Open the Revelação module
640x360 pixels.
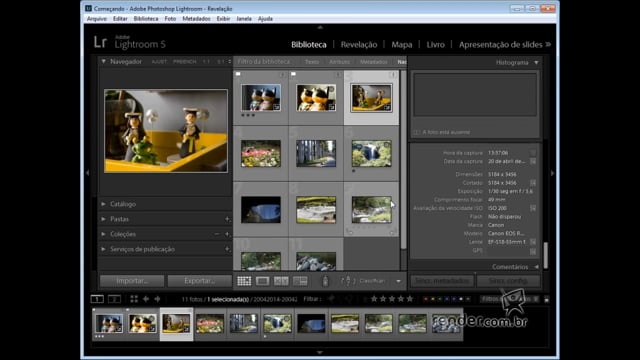(x=359, y=44)
